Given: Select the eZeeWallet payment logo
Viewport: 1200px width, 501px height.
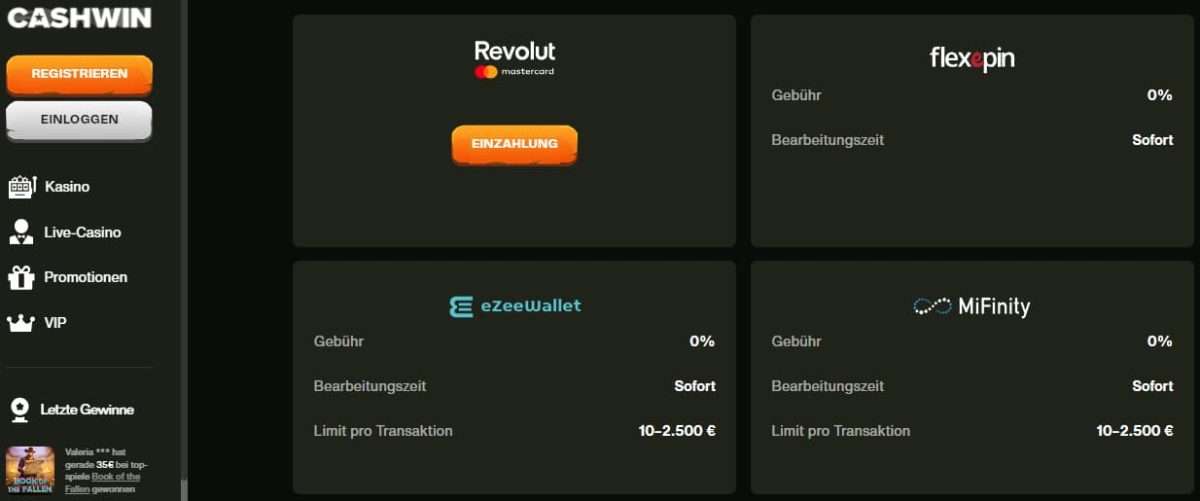Looking at the screenshot, I should [x=515, y=306].
